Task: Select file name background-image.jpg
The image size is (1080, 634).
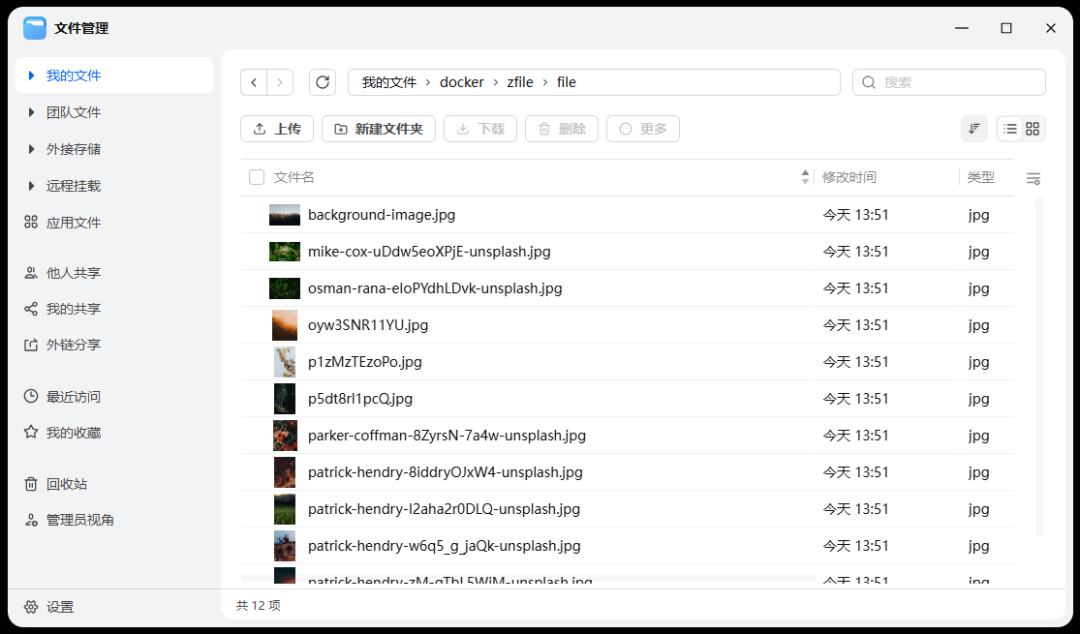Action: click(x=382, y=215)
